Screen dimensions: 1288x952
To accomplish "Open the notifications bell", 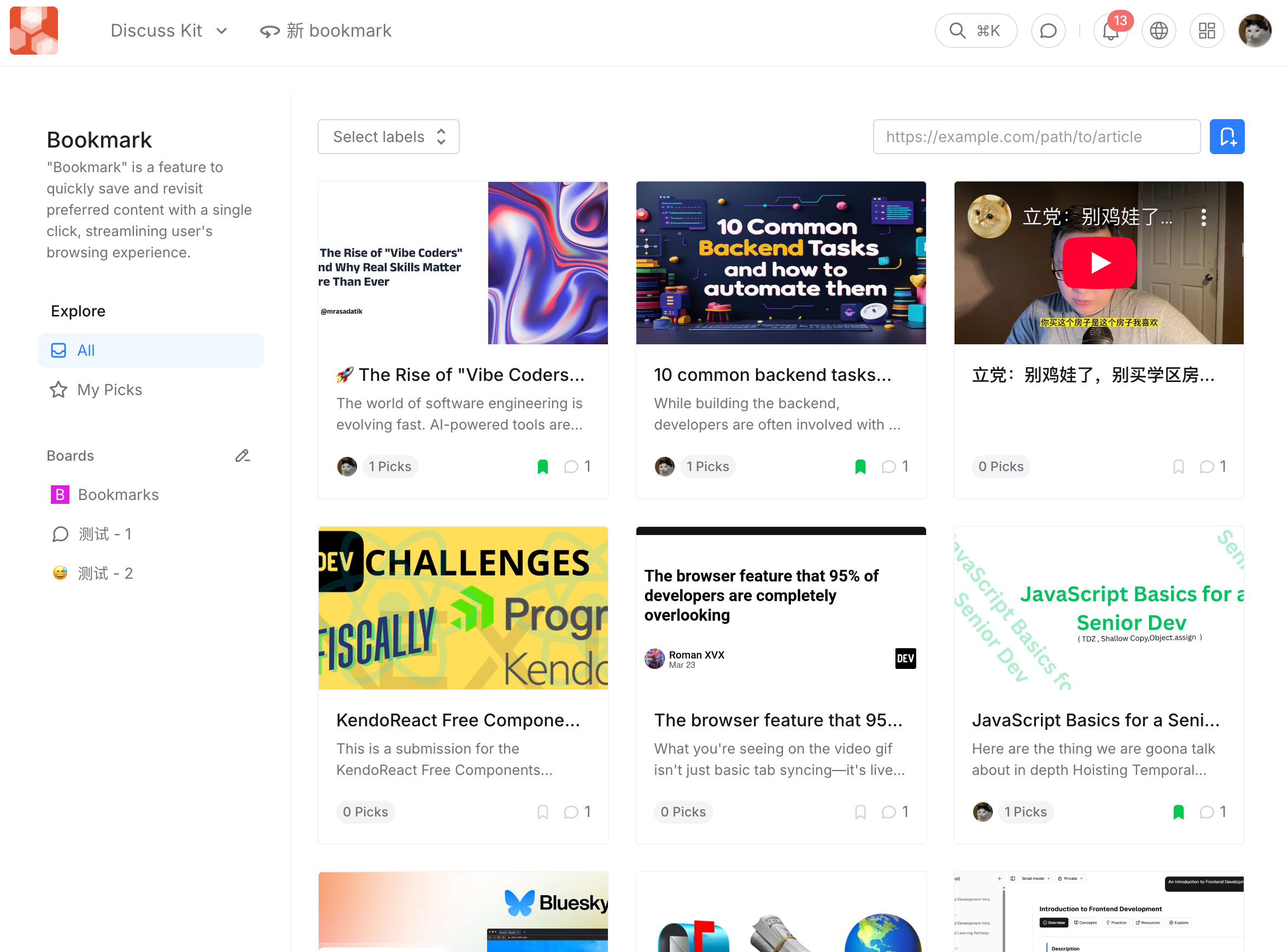I will [1110, 31].
